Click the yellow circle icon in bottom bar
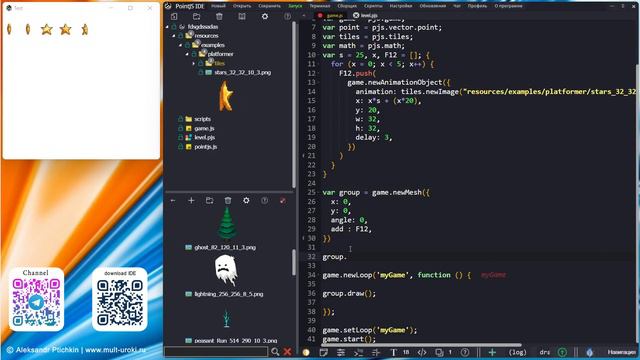Screen dimensions: 640x360 (x=306, y=352)
